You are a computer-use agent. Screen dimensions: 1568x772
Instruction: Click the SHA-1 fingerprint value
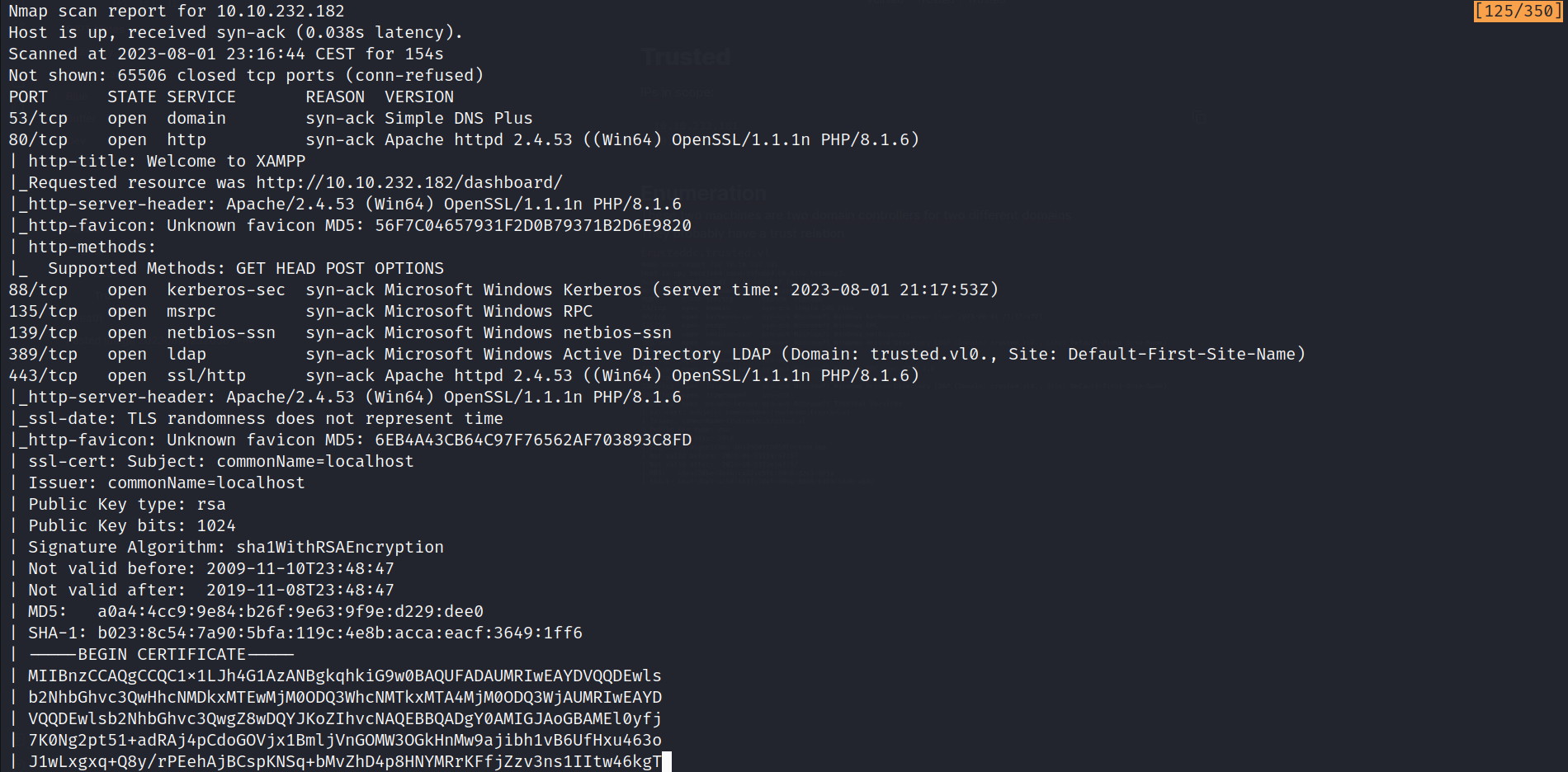point(340,633)
